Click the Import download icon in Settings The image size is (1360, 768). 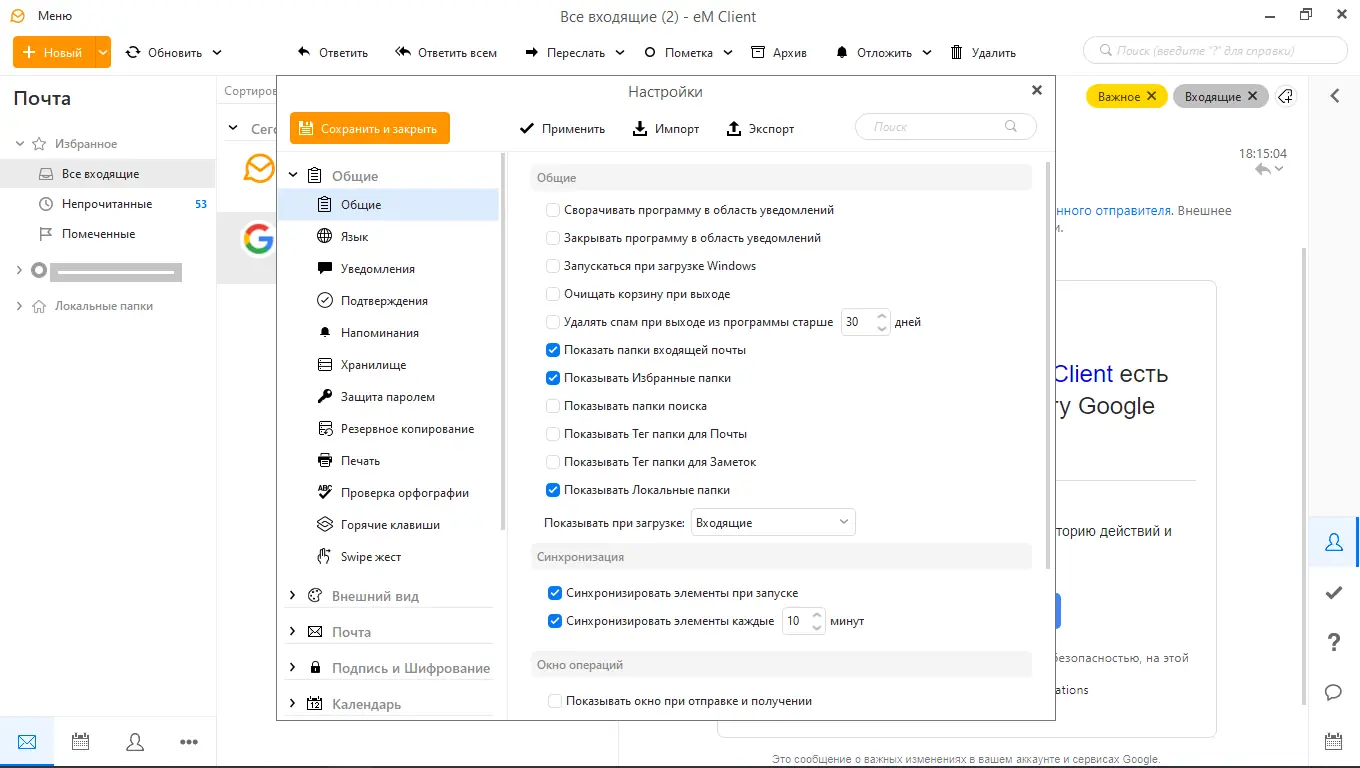641,128
